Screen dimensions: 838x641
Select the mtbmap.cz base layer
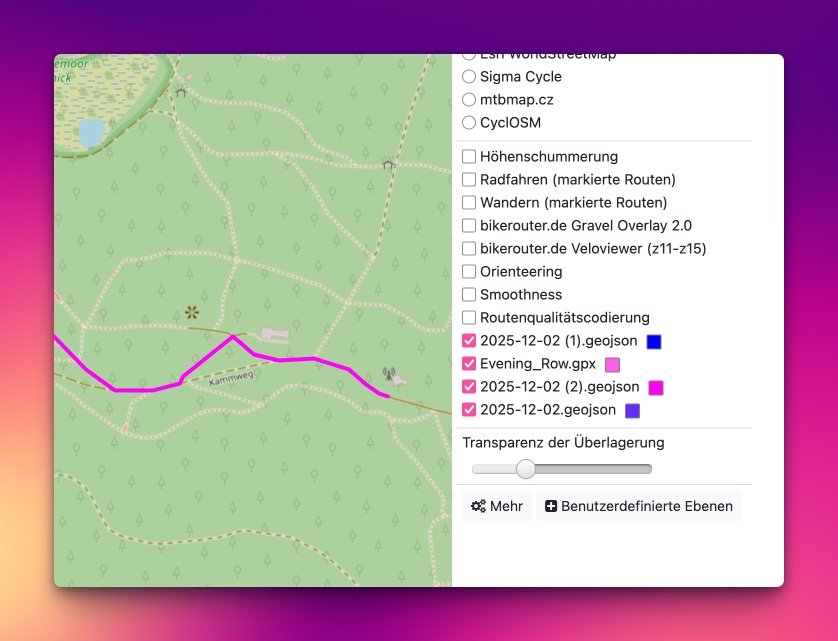point(469,99)
